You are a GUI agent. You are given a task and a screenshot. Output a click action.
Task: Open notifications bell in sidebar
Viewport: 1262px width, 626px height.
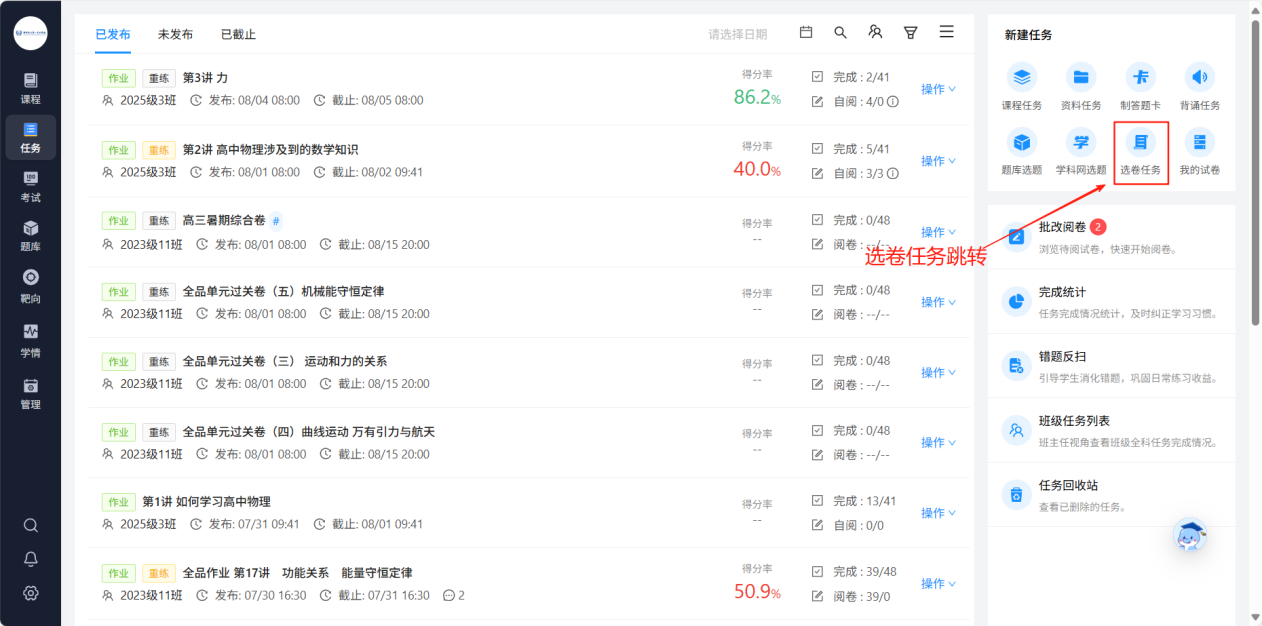tap(31, 559)
